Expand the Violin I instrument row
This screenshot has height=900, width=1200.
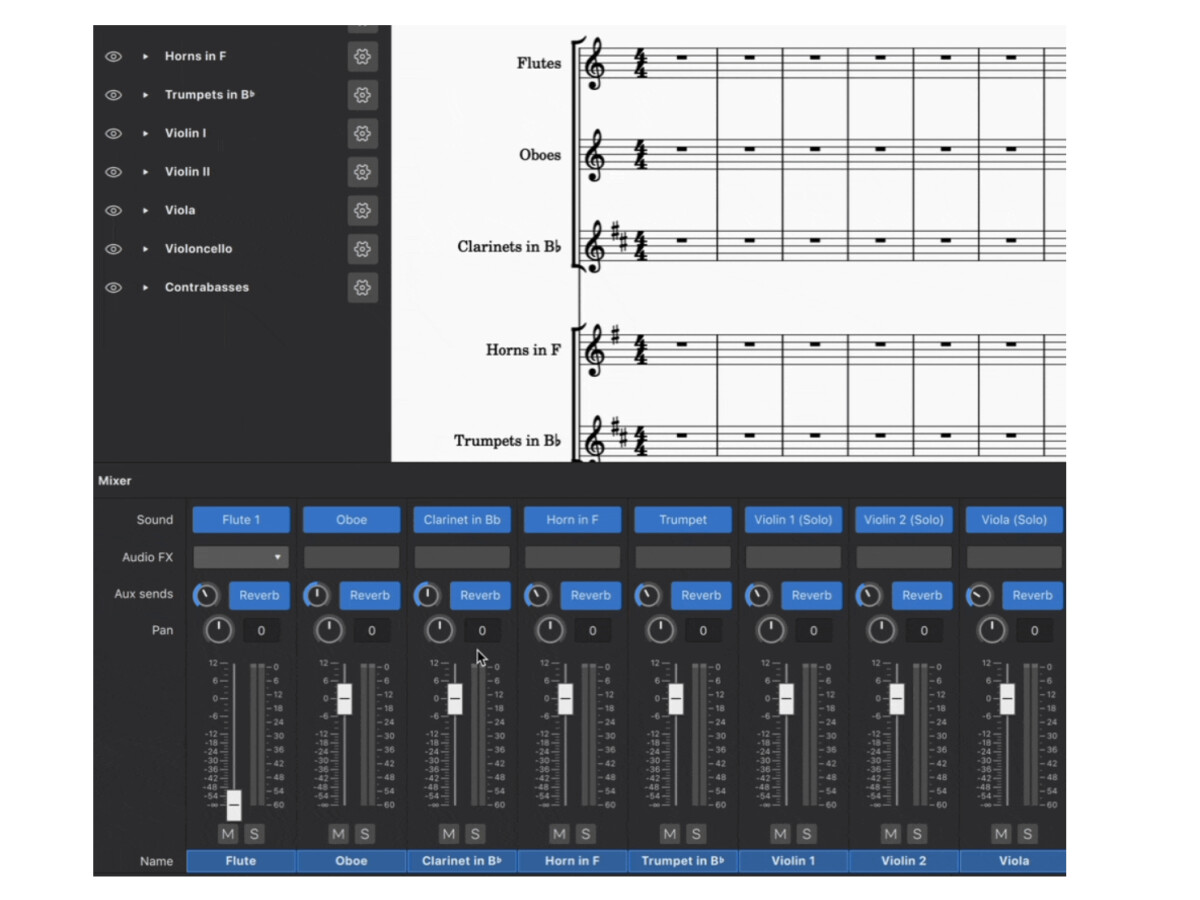click(145, 133)
